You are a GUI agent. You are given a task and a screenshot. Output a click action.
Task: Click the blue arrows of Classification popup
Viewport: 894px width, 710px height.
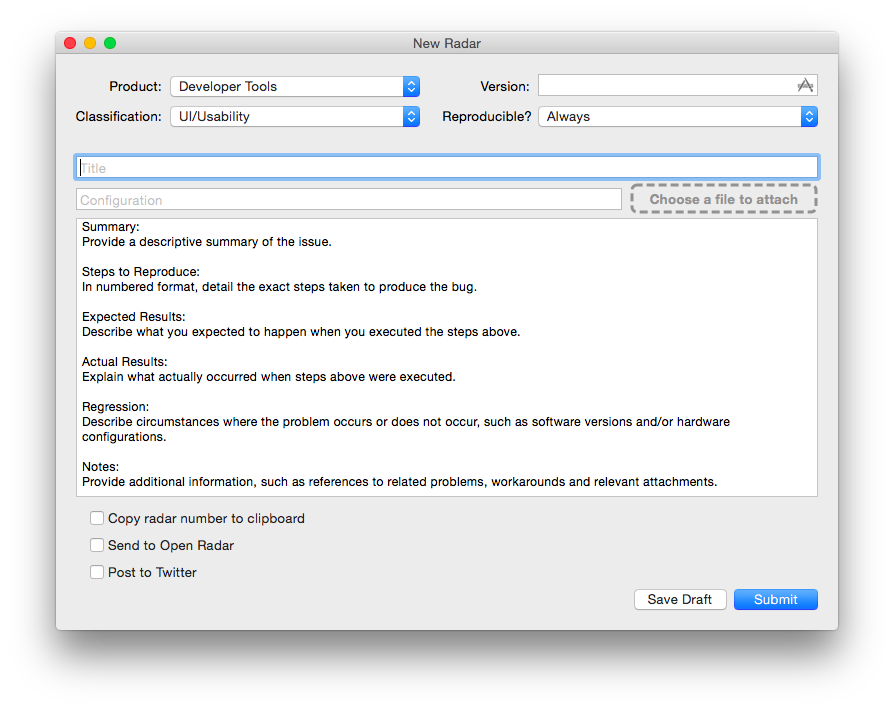click(411, 116)
